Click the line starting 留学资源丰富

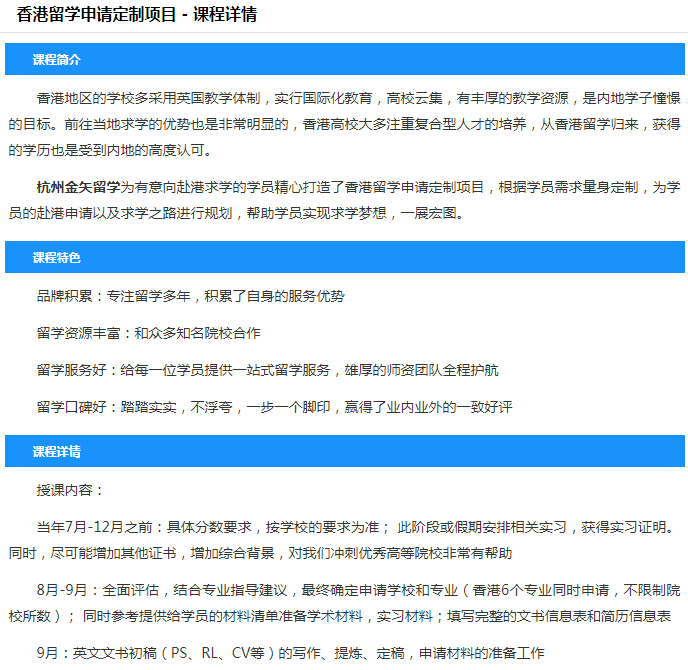point(148,333)
